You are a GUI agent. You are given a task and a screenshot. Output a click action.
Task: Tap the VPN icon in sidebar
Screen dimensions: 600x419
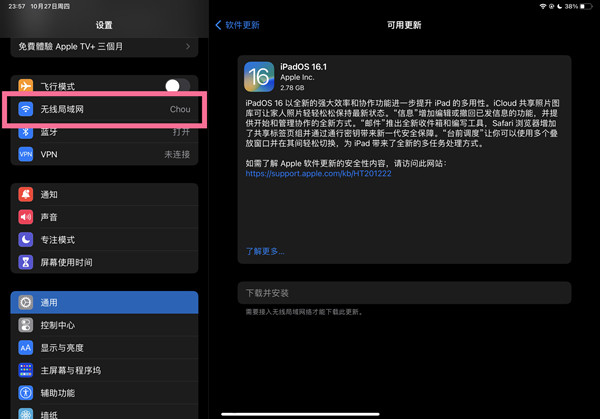point(26,154)
